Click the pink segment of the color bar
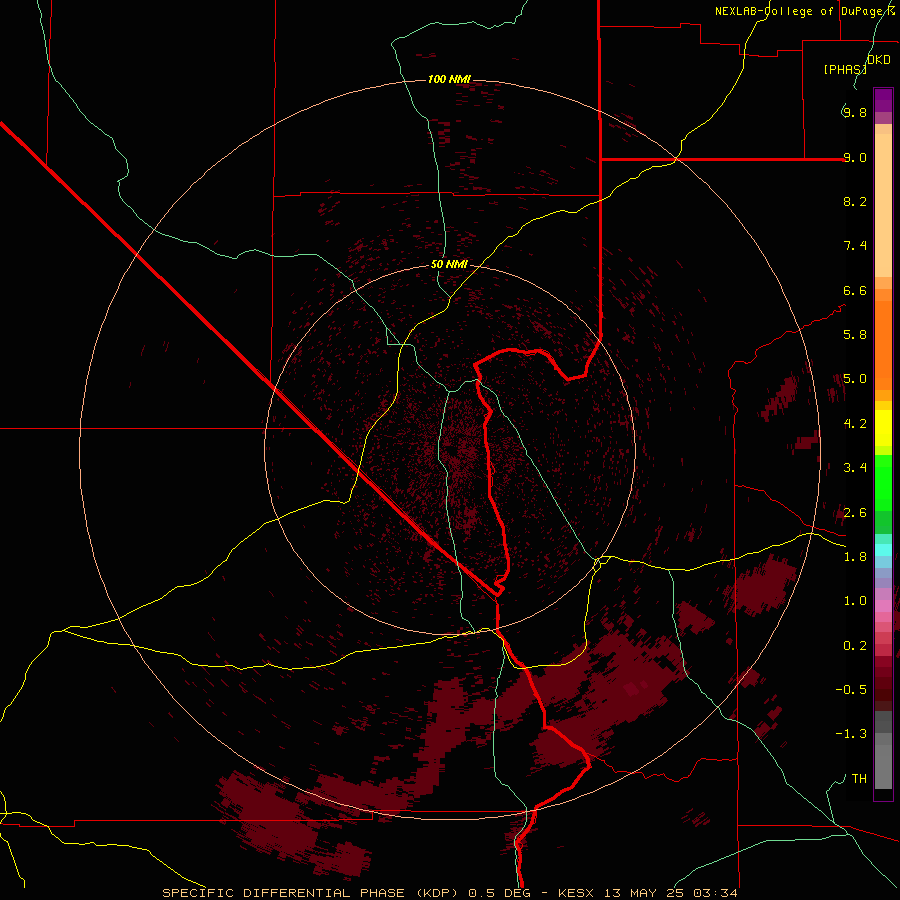 pos(883,606)
